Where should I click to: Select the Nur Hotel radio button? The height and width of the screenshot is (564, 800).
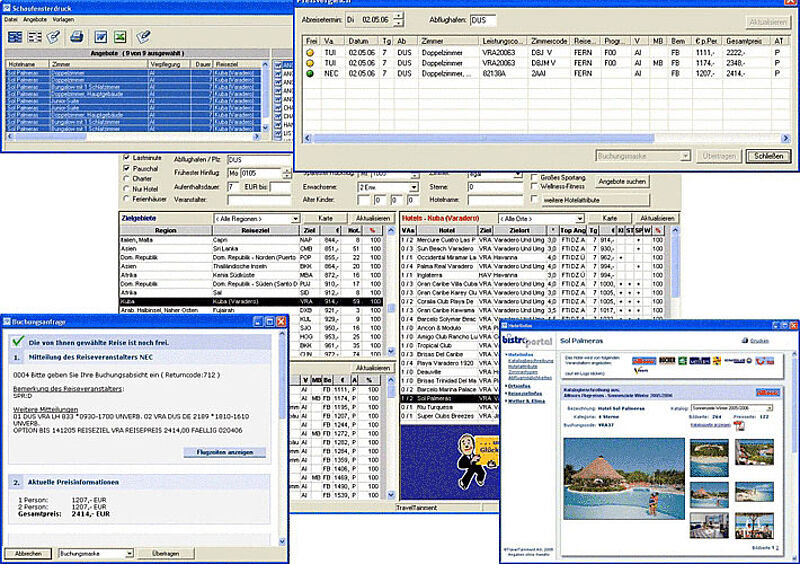click(127, 189)
